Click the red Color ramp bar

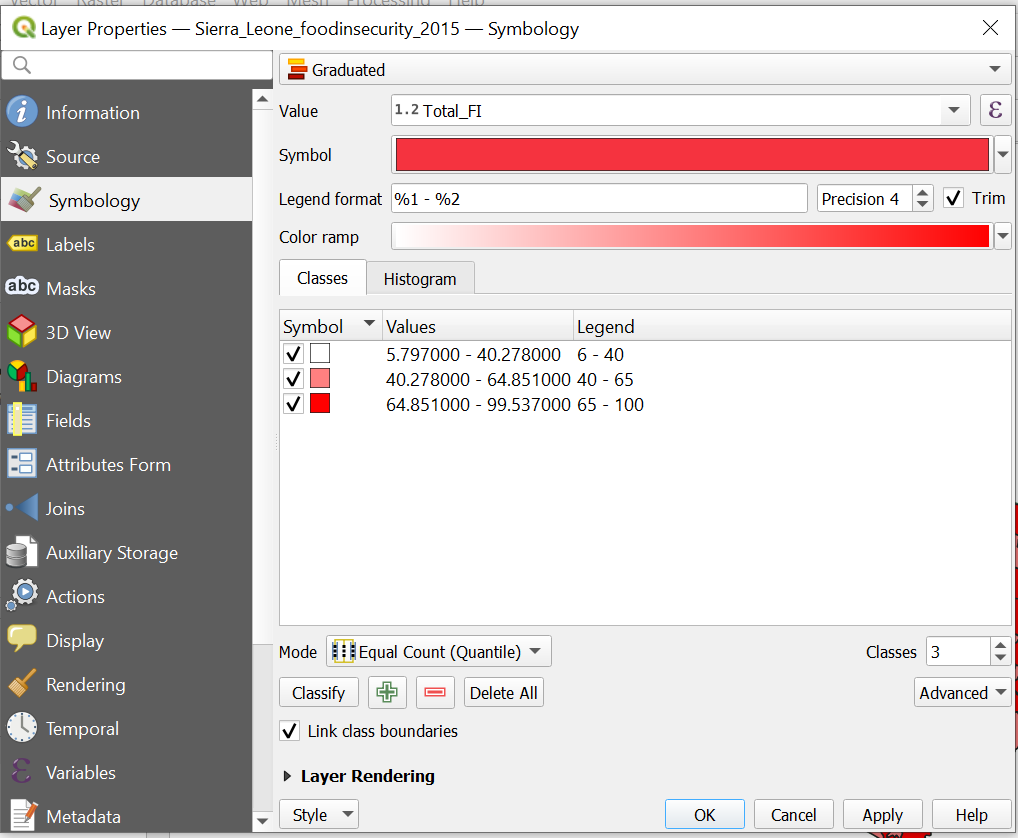click(x=691, y=237)
